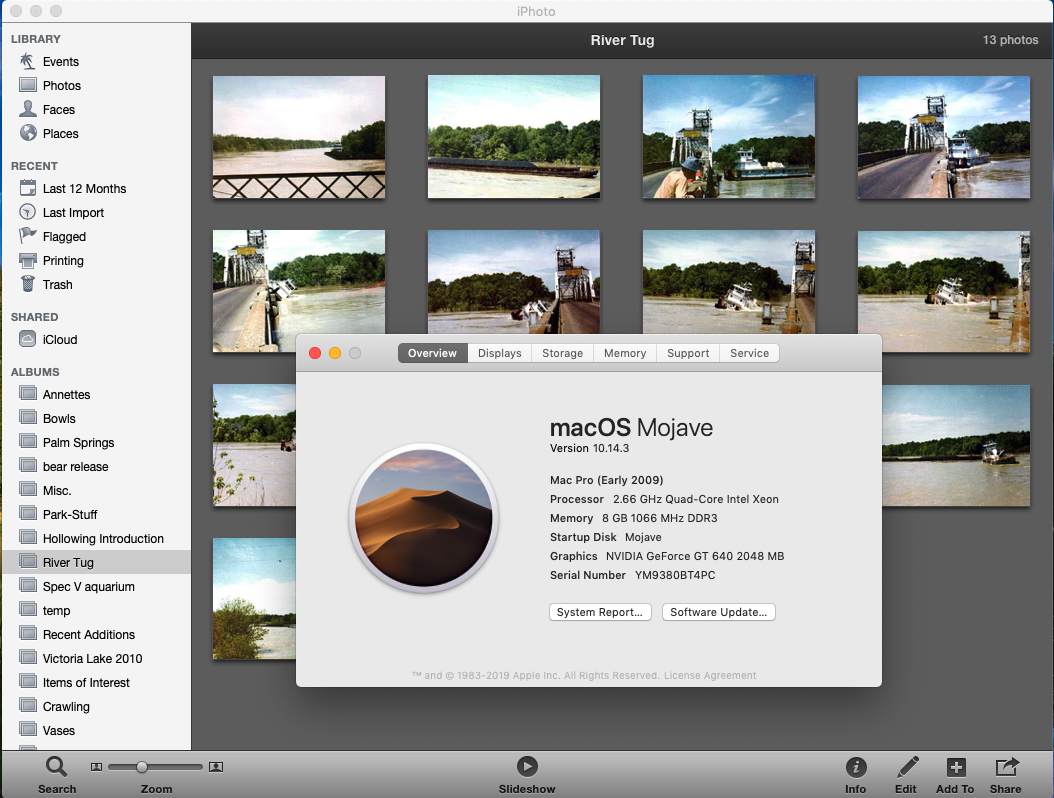Viewport: 1054px width, 798px height.
Task: Switch to the Displays tab
Action: [x=499, y=353]
